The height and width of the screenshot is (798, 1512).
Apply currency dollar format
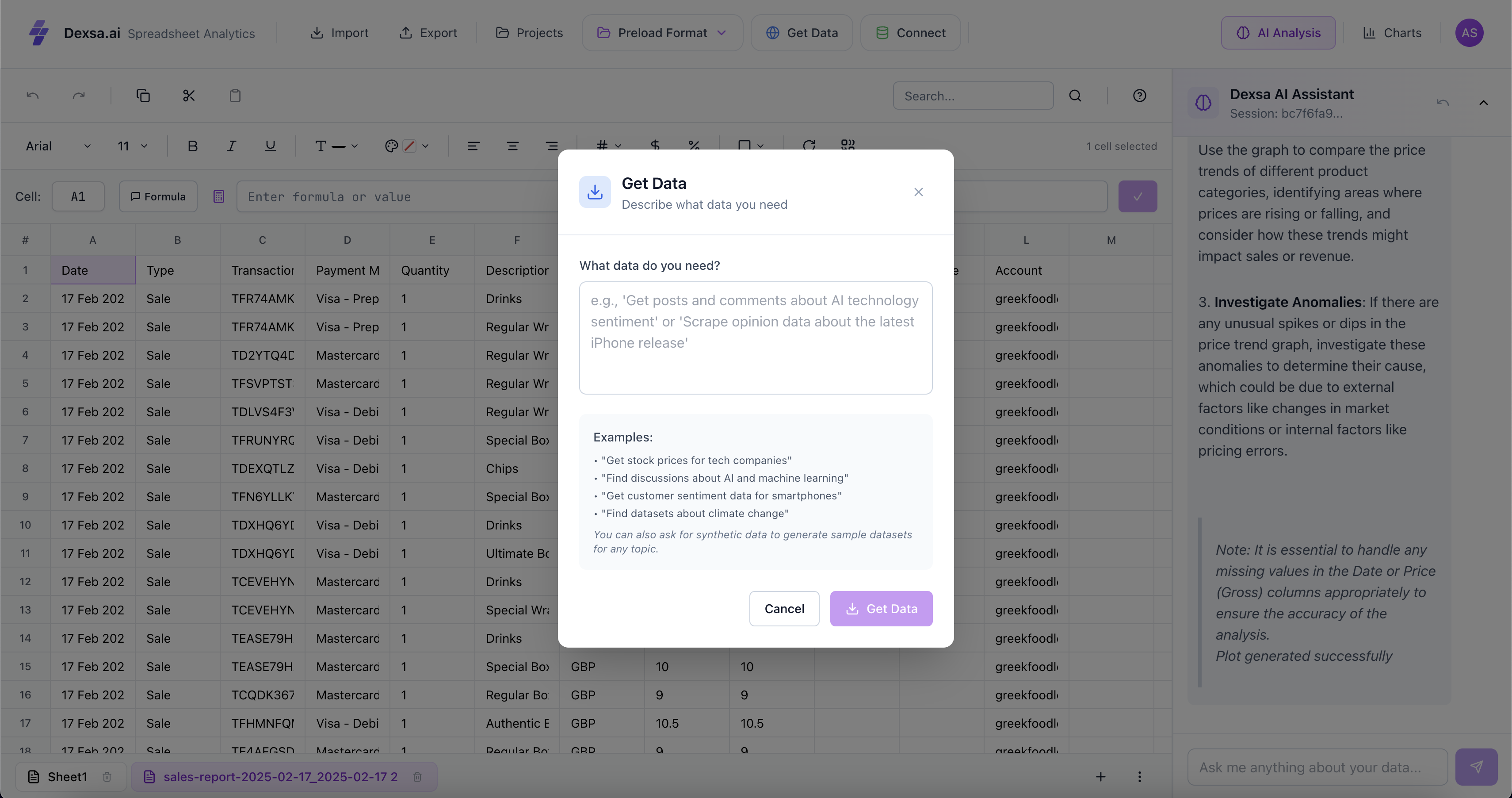point(655,145)
